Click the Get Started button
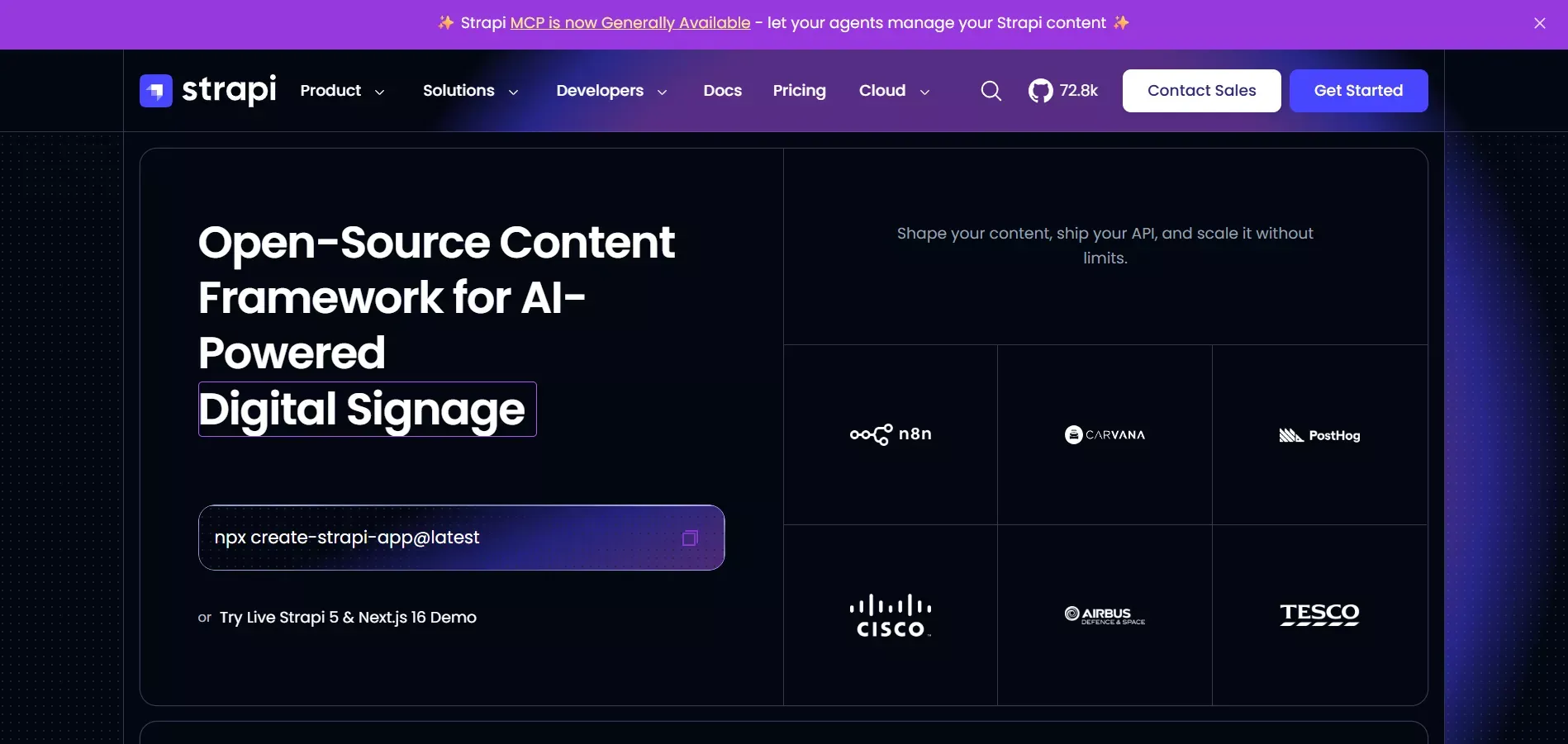1568x744 pixels. (1359, 91)
